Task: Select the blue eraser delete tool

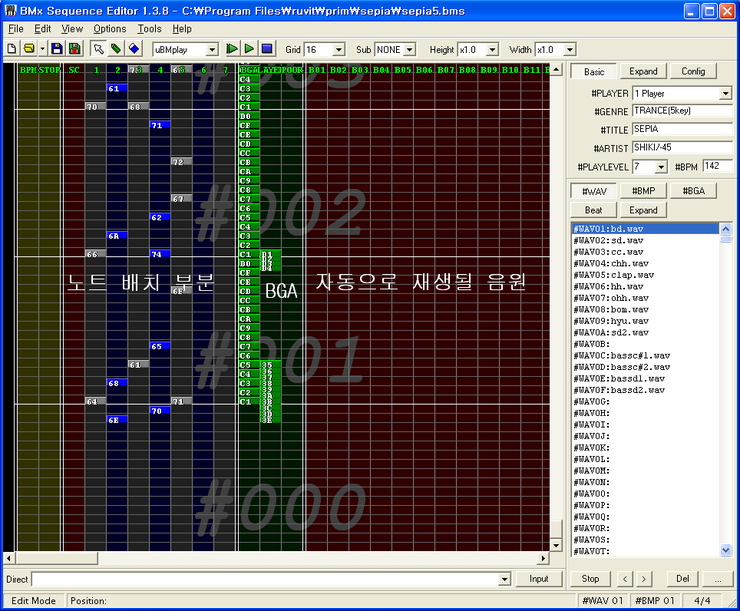Action: pos(134,49)
